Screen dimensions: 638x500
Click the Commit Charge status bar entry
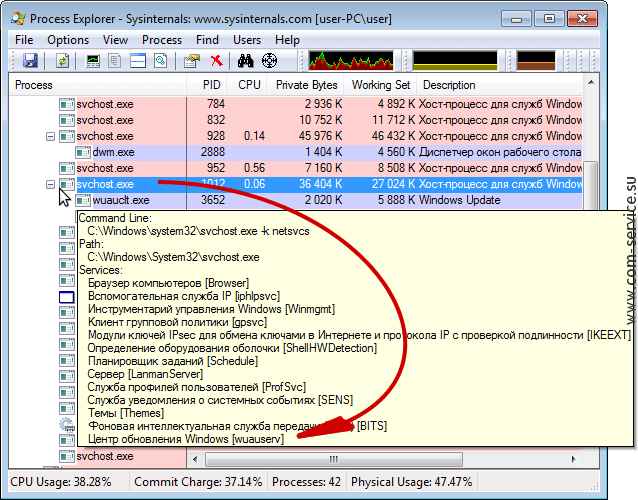click(x=198, y=482)
